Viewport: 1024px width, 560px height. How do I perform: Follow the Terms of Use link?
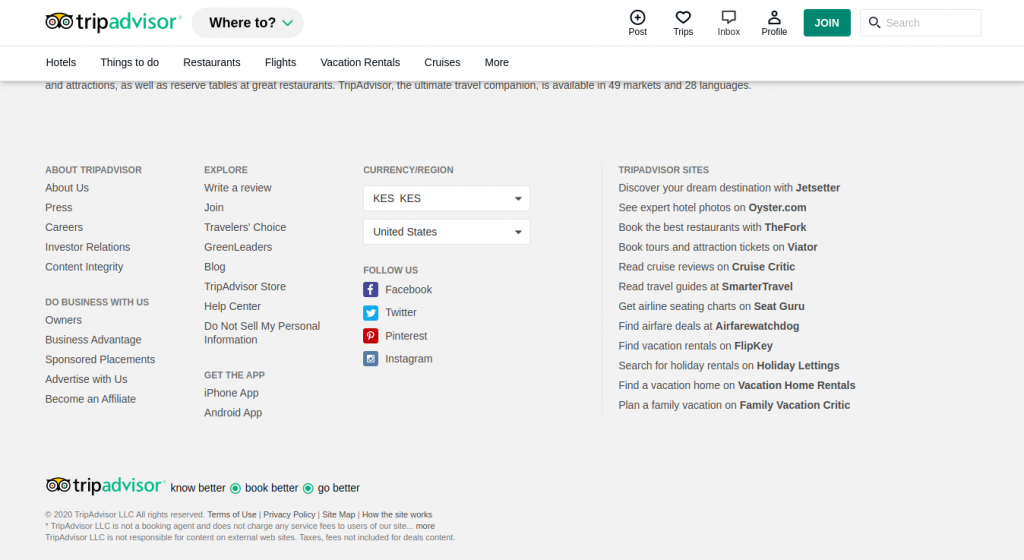tap(232, 515)
